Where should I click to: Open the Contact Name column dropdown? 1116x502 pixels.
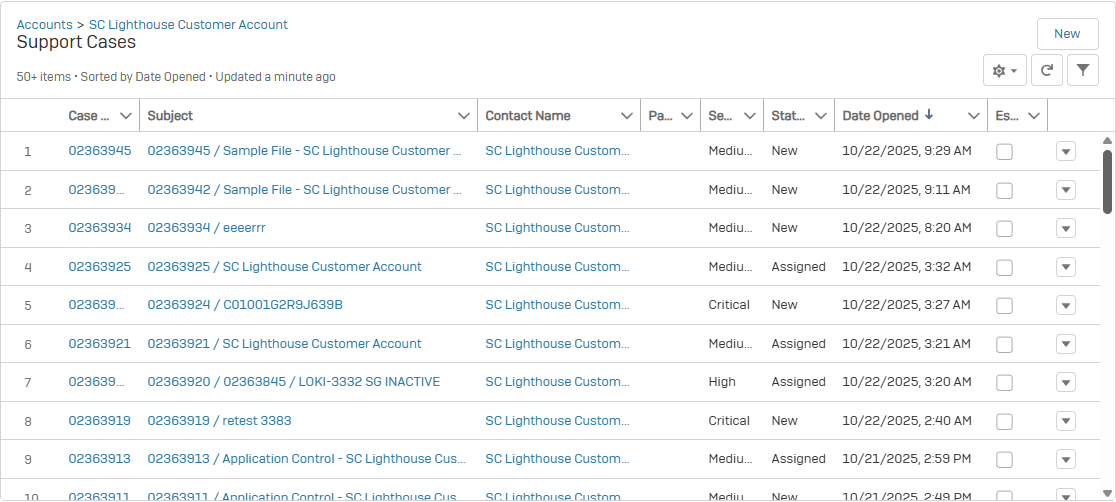click(626, 116)
